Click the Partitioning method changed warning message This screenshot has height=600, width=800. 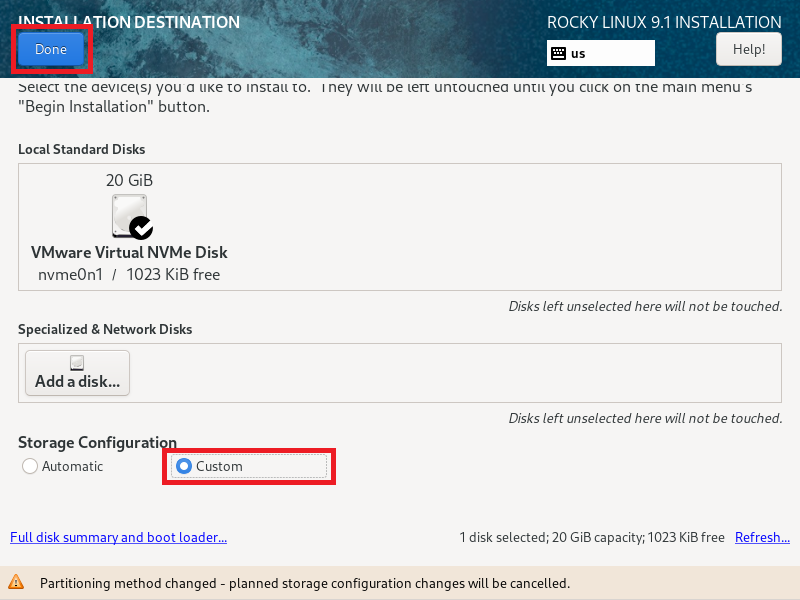click(x=305, y=583)
